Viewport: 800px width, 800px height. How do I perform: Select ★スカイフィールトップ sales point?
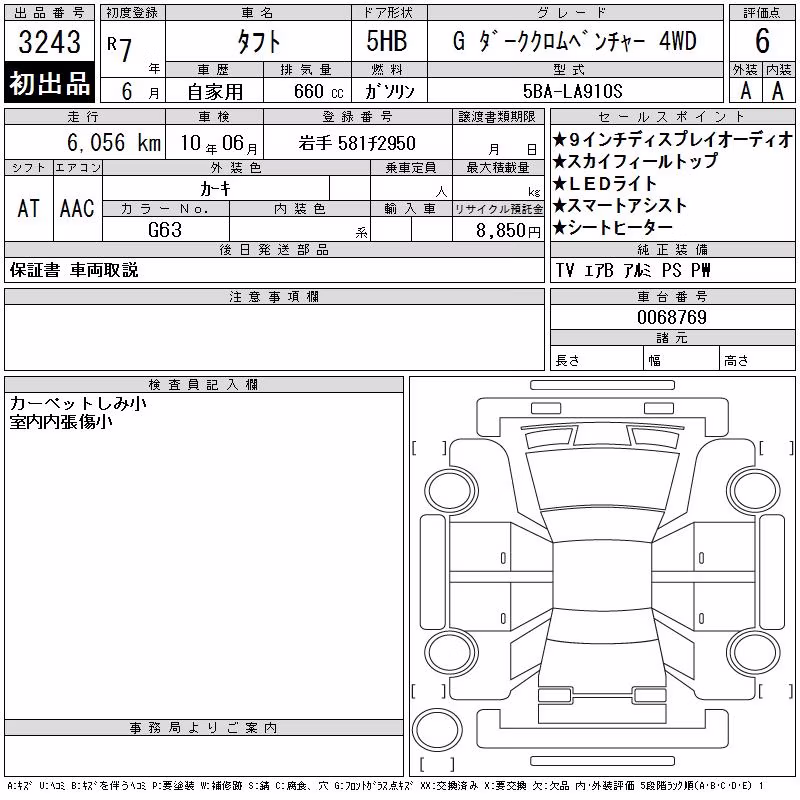coord(635,161)
